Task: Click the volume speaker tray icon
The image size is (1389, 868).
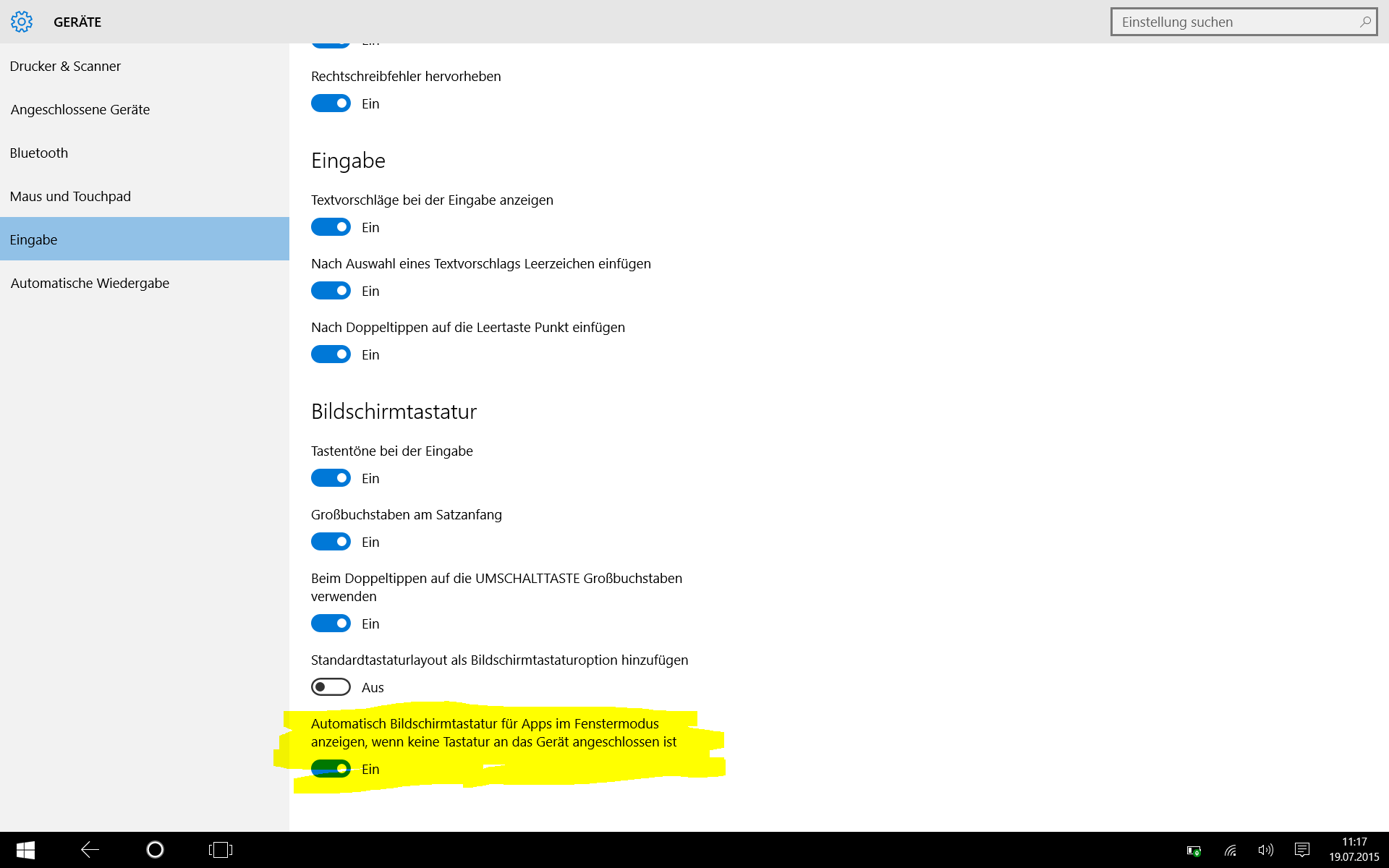Action: [x=1265, y=850]
